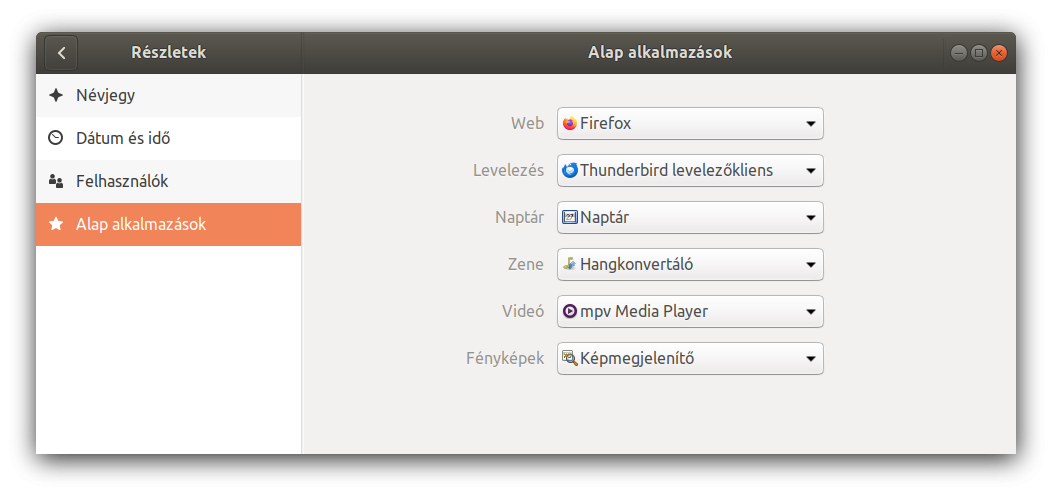
Task: Minimize the settings window
Action: point(959,52)
